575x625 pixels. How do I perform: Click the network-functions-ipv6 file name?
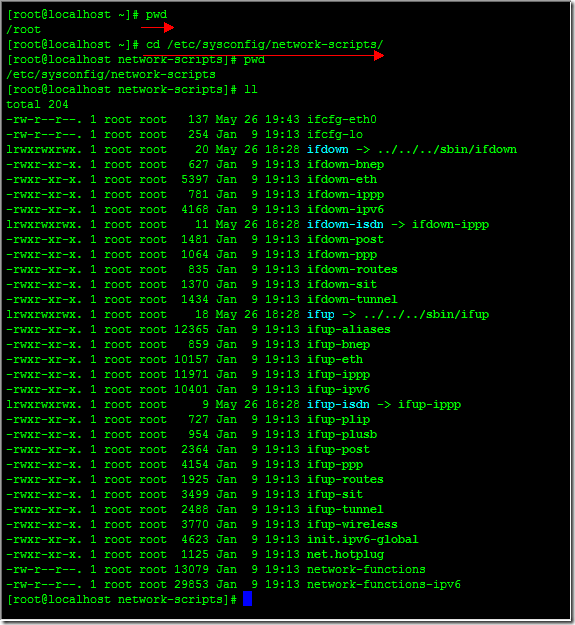click(x=384, y=585)
